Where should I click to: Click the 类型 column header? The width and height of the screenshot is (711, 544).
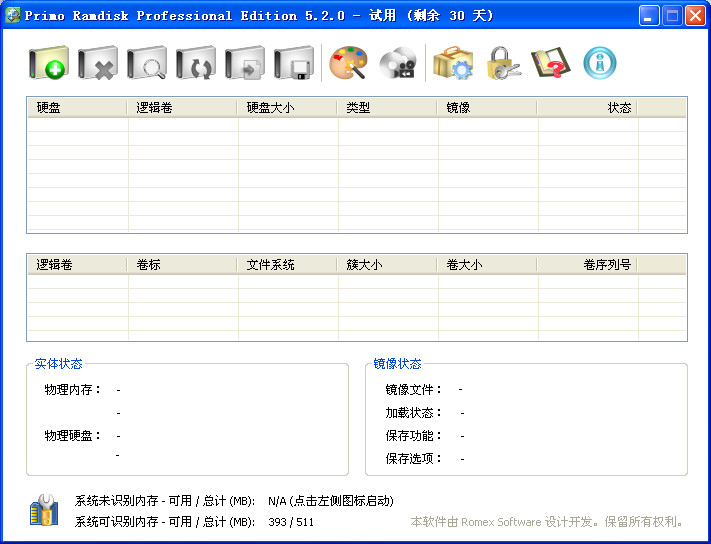tap(387, 107)
